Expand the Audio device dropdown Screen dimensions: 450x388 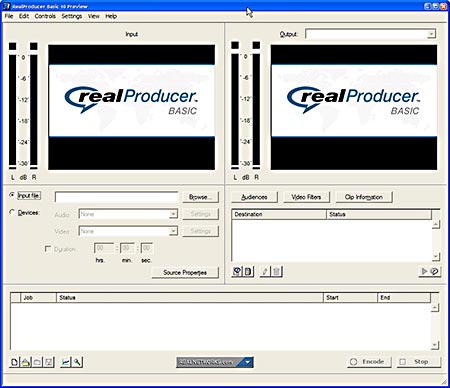point(173,214)
